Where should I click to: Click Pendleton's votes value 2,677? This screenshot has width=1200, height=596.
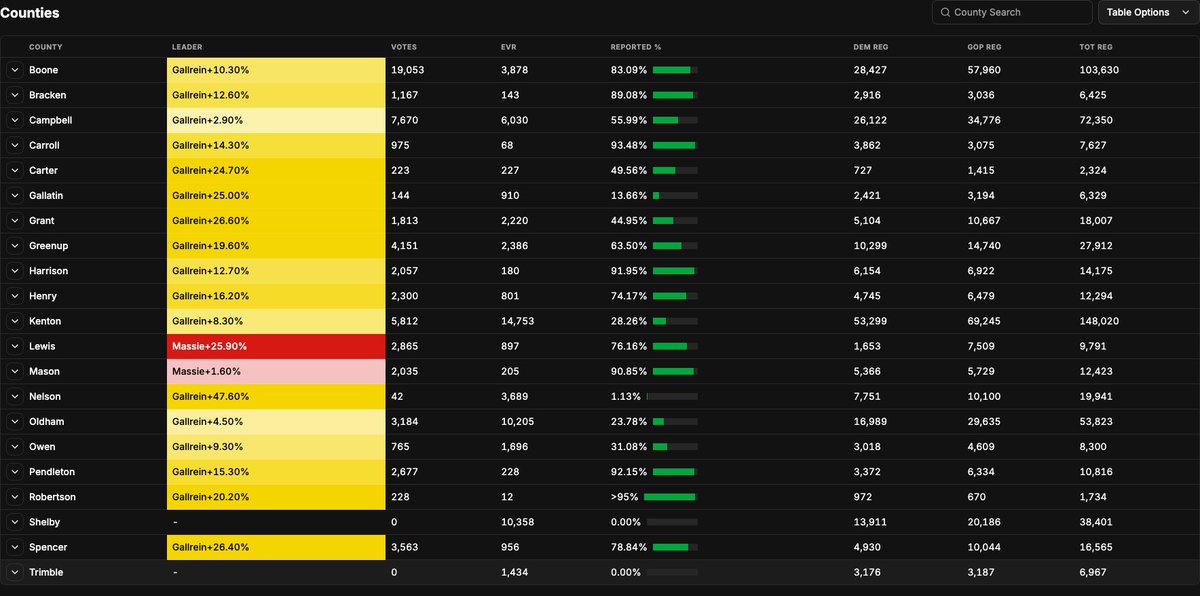[x=405, y=472]
